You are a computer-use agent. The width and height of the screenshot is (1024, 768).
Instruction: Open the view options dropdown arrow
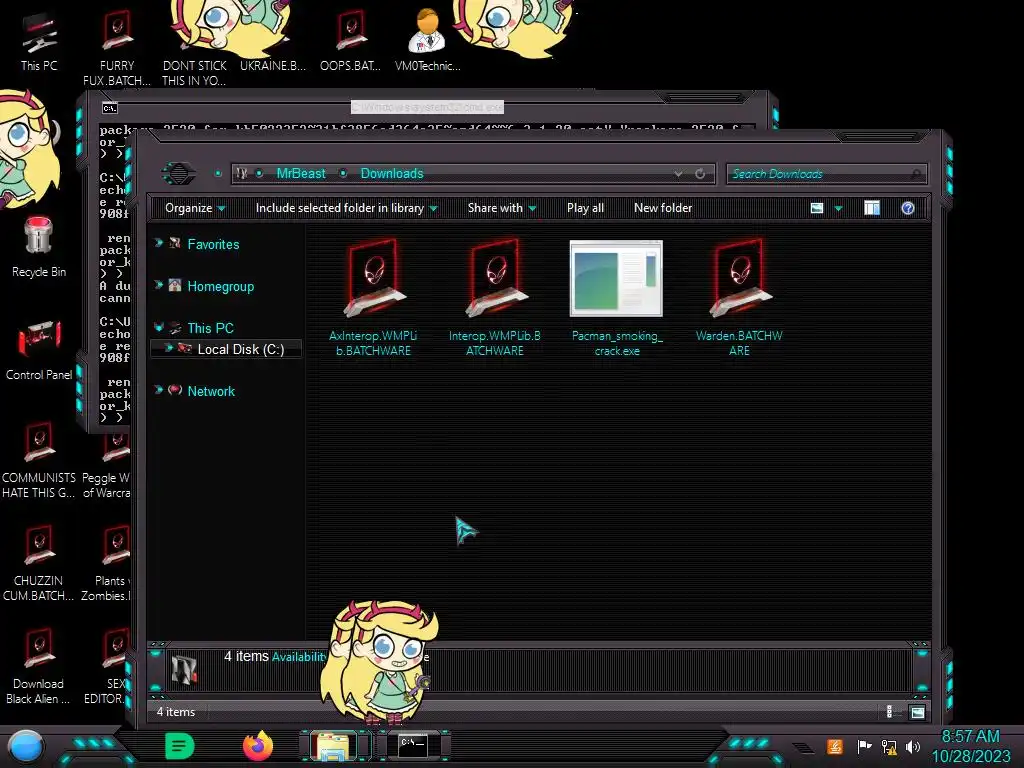[x=839, y=209]
